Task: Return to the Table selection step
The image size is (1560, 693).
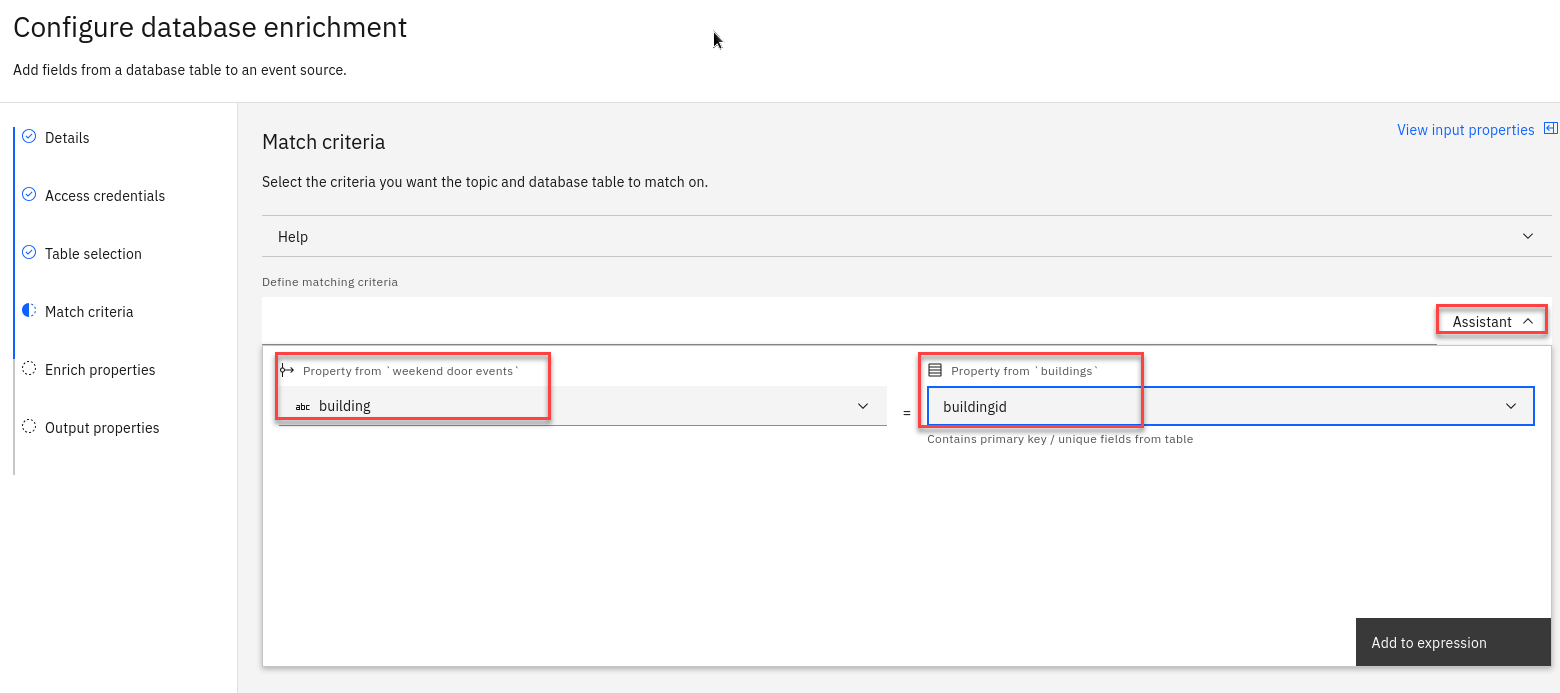Action: (x=93, y=254)
